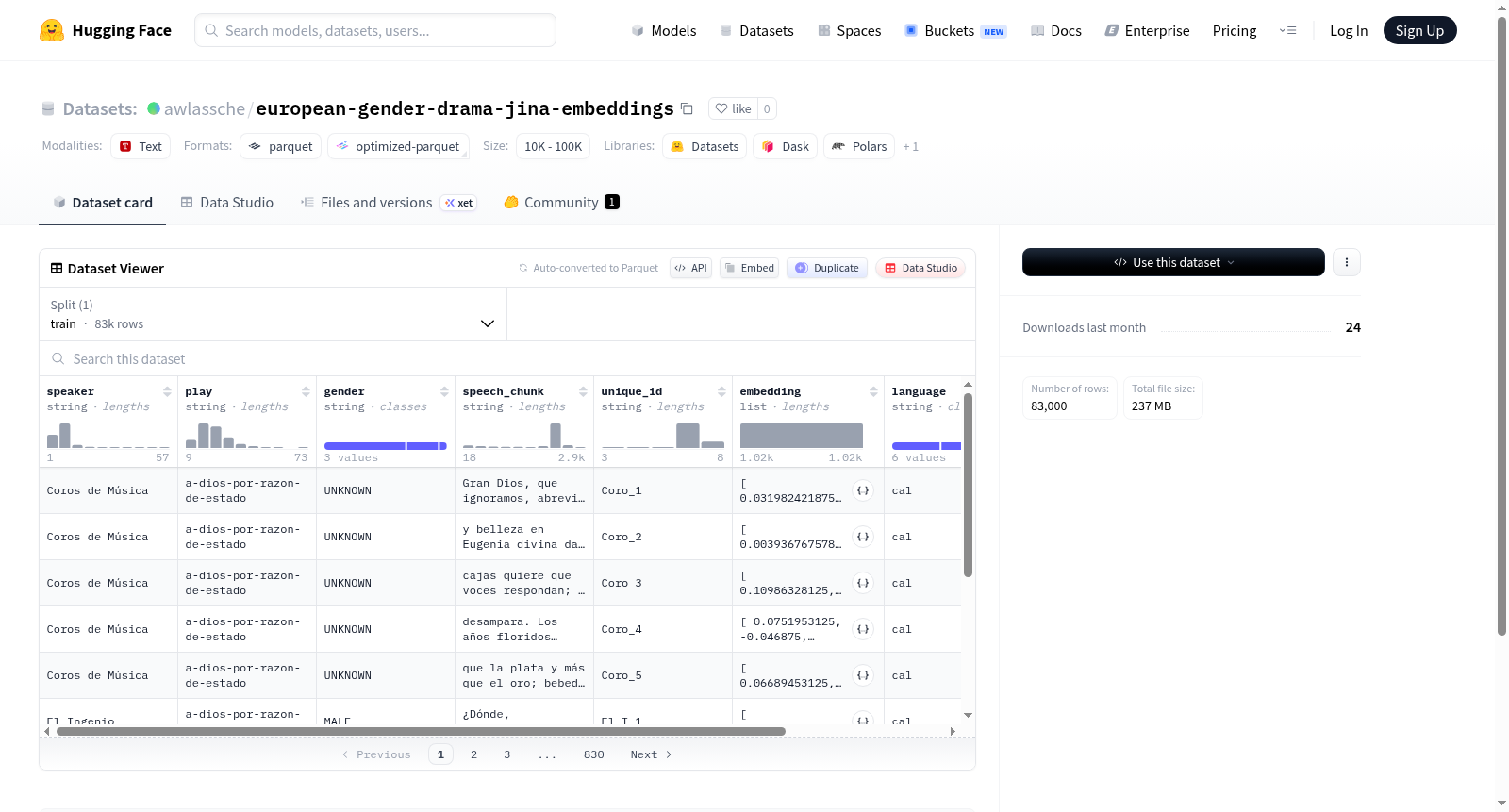Open the Use this dataset dropdown
Image resolution: width=1509 pixels, height=812 pixels.
1173,262
